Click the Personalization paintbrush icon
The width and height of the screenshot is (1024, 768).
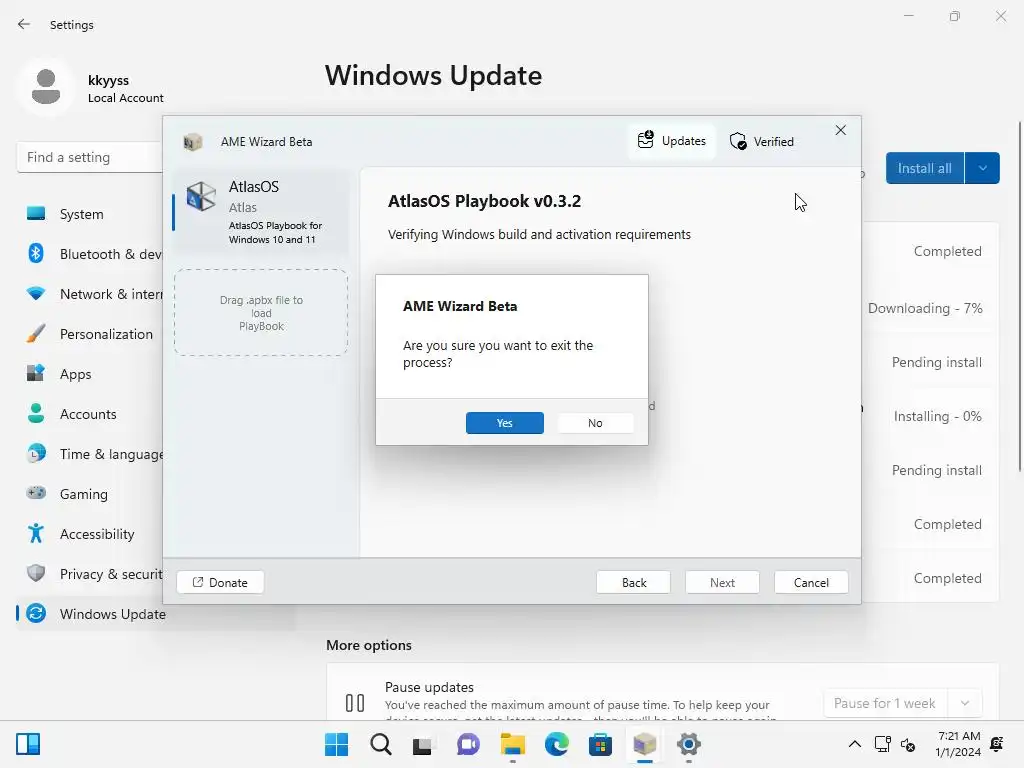point(36,333)
